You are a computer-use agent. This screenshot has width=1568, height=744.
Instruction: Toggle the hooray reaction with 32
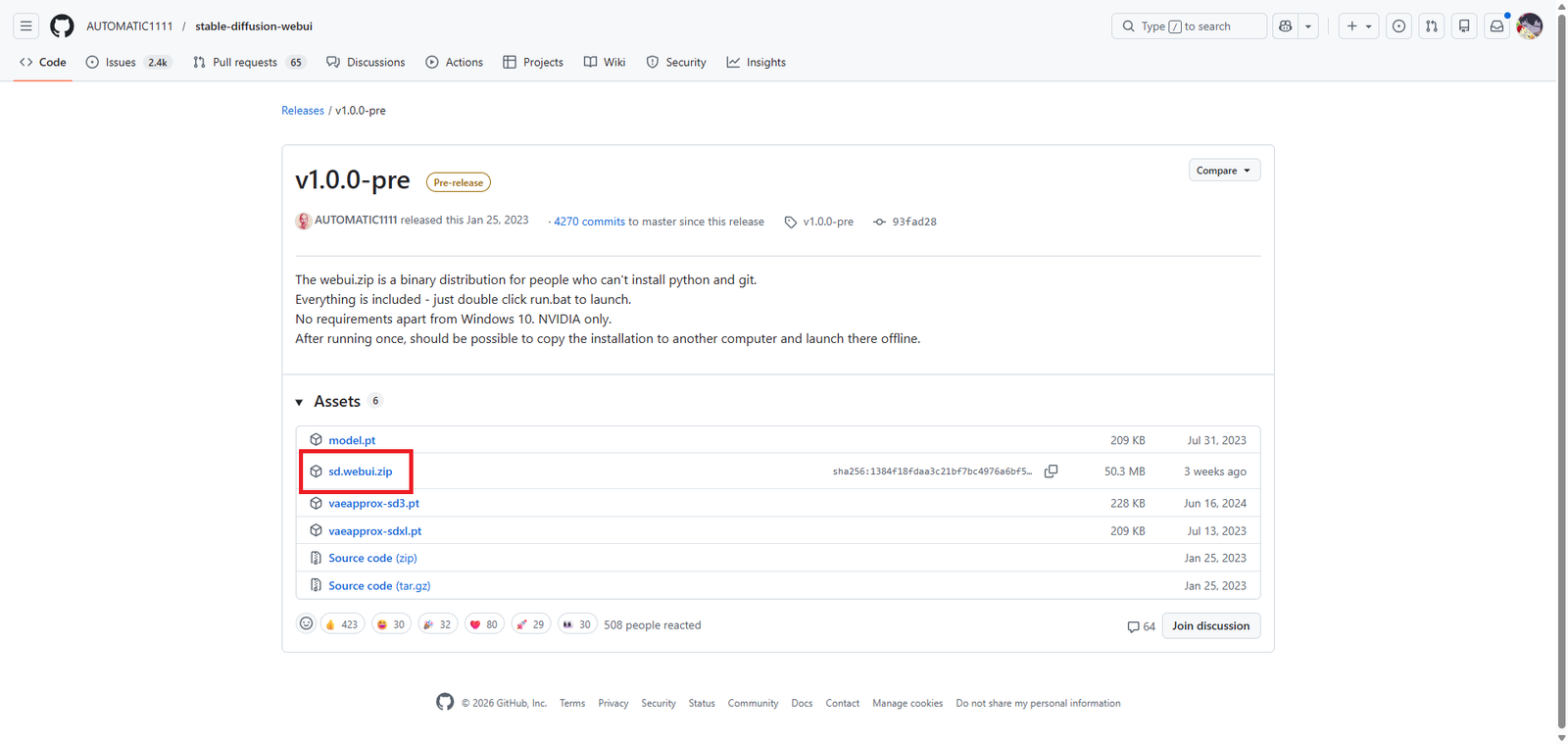tap(438, 624)
